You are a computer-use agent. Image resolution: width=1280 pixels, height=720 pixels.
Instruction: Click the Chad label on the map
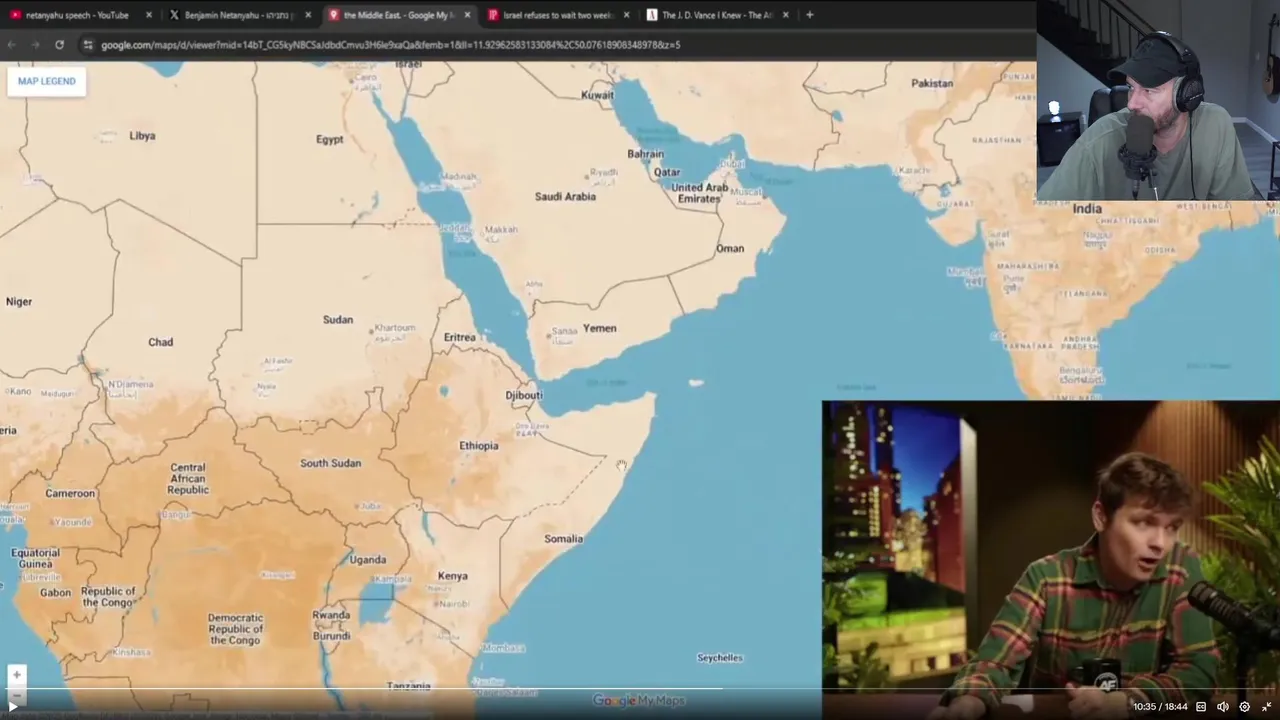161,342
